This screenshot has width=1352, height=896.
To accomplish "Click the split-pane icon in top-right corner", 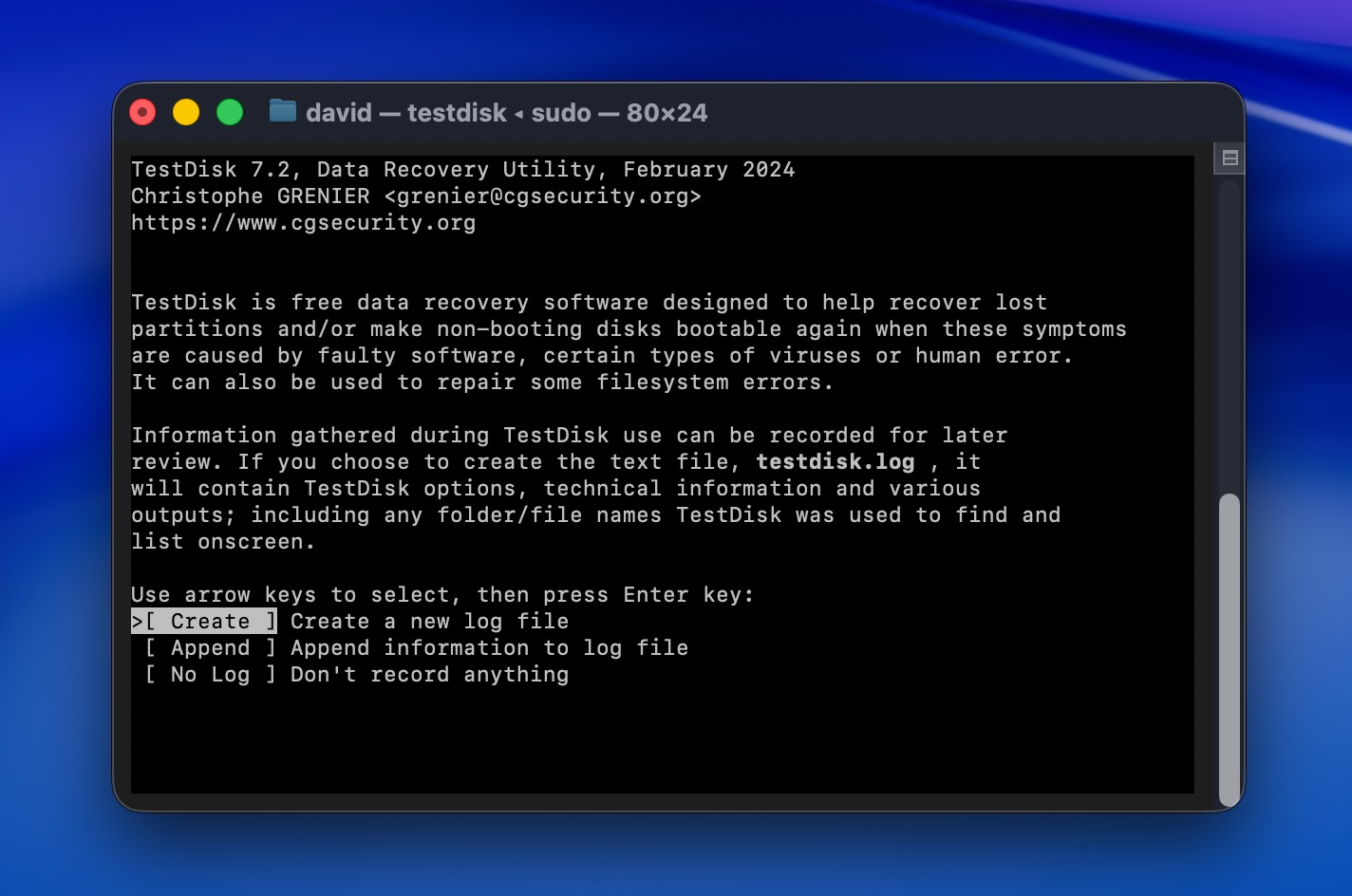I will tap(1229, 158).
